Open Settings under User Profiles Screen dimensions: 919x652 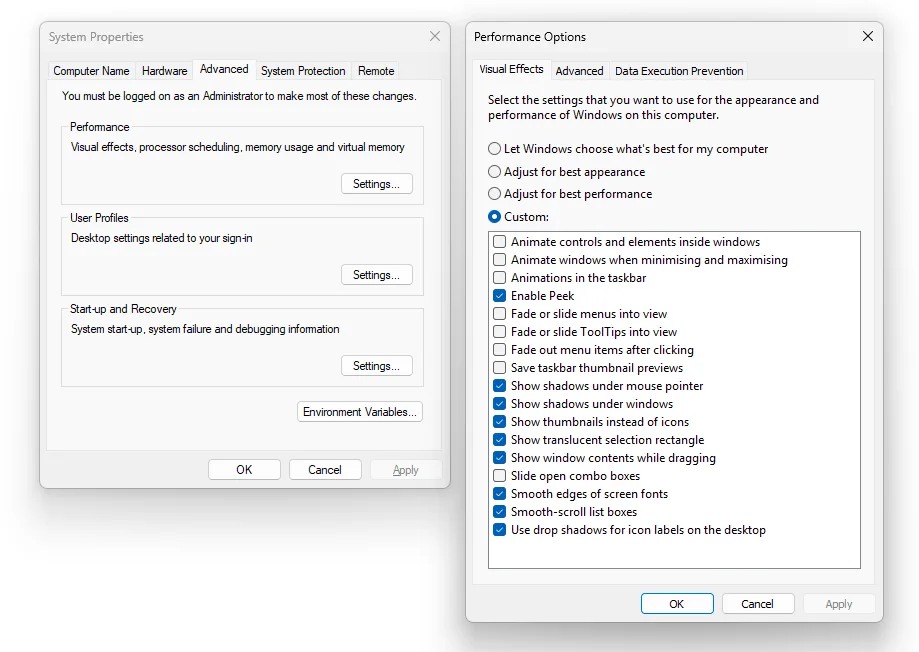tap(377, 274)
